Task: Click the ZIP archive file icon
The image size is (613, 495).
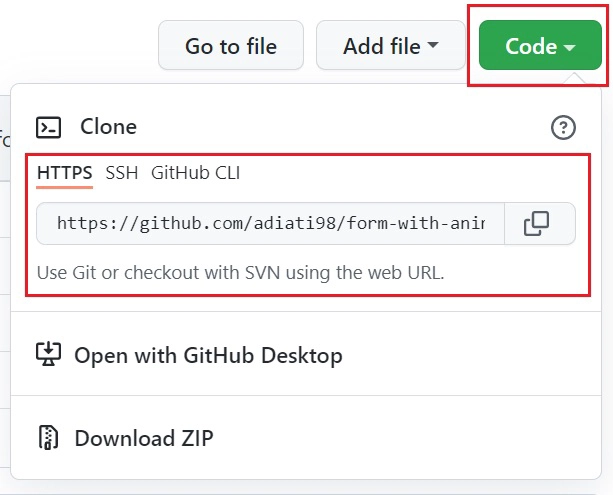Action: (x=48, y=438)
